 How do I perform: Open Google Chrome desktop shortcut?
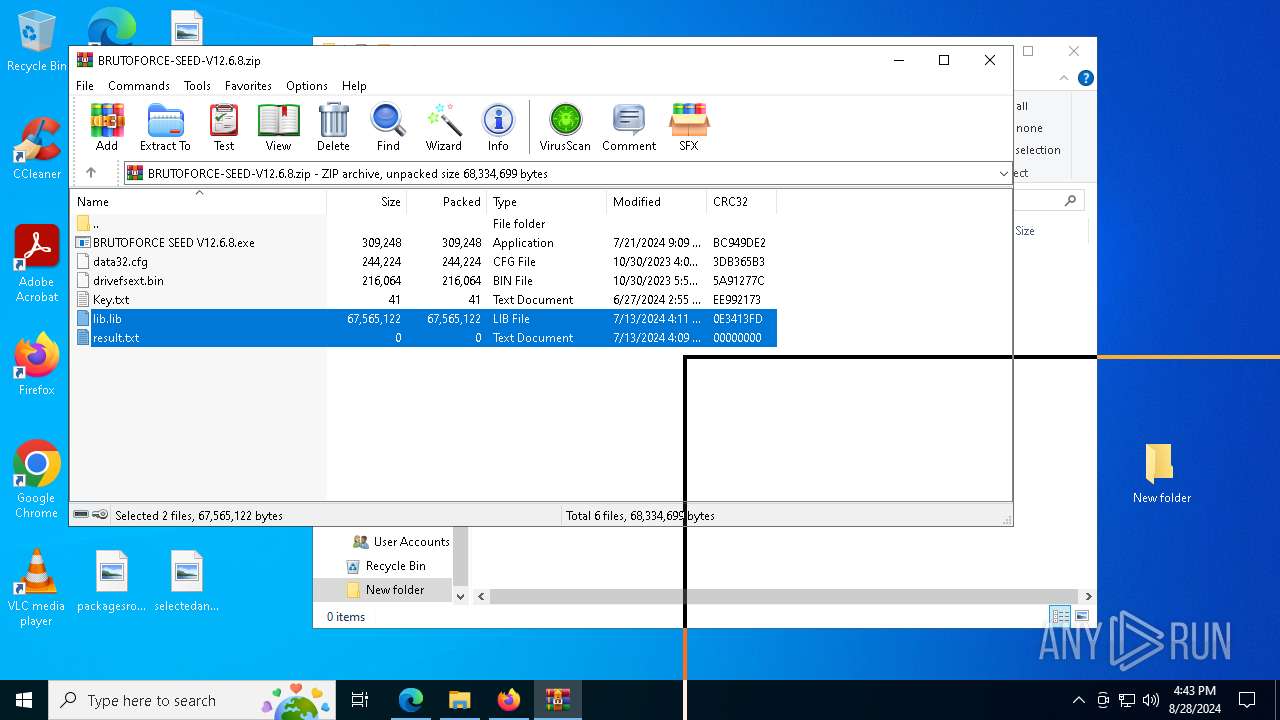37,480
